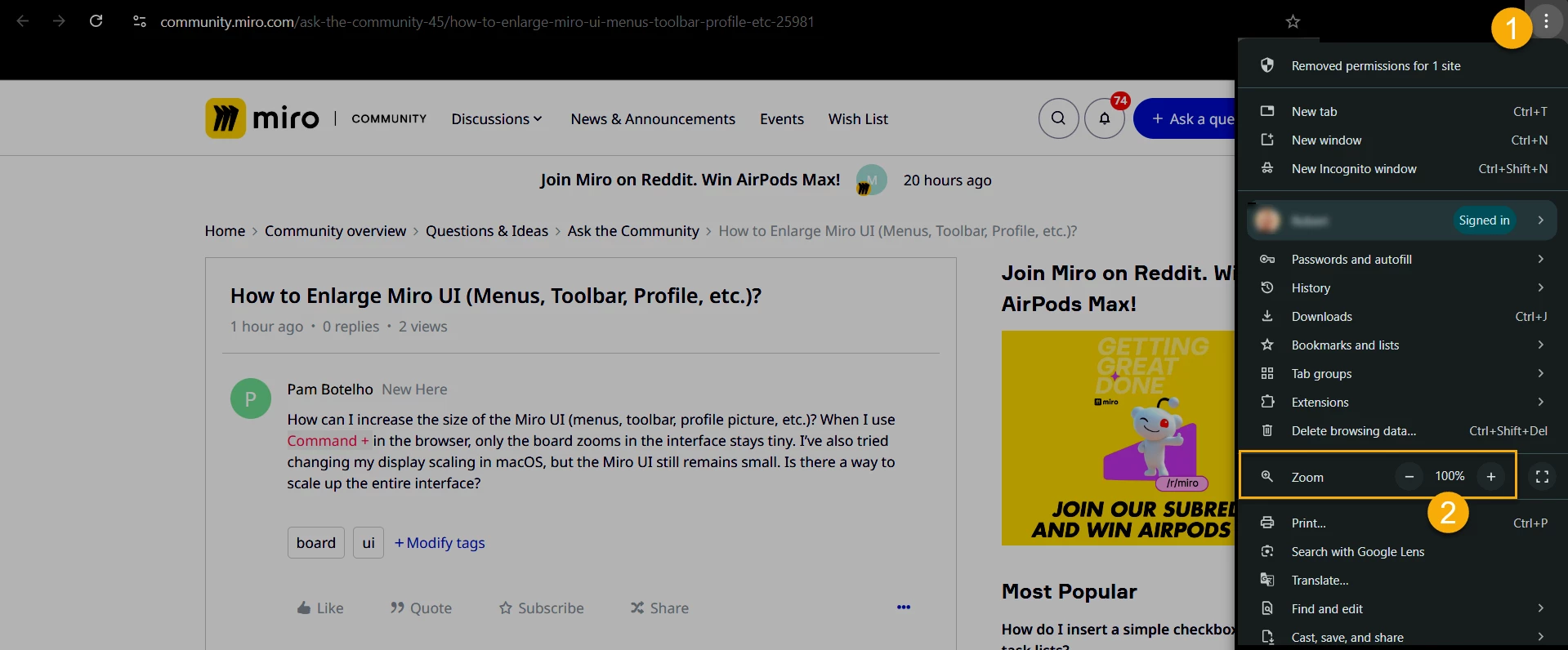Click the Tab groups grid icon
Viewport: 1568px width, 650px height.
point(1267,373)
